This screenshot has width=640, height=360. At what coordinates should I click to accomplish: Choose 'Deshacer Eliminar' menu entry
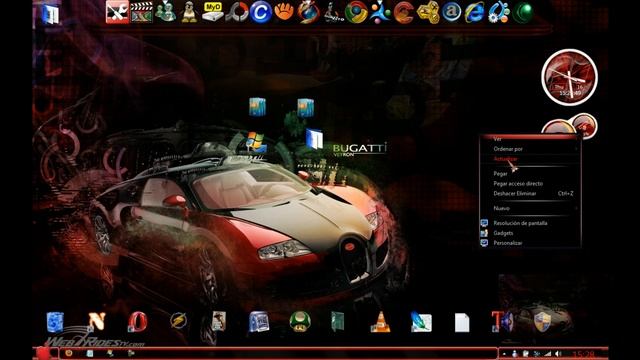pos(515,193)
